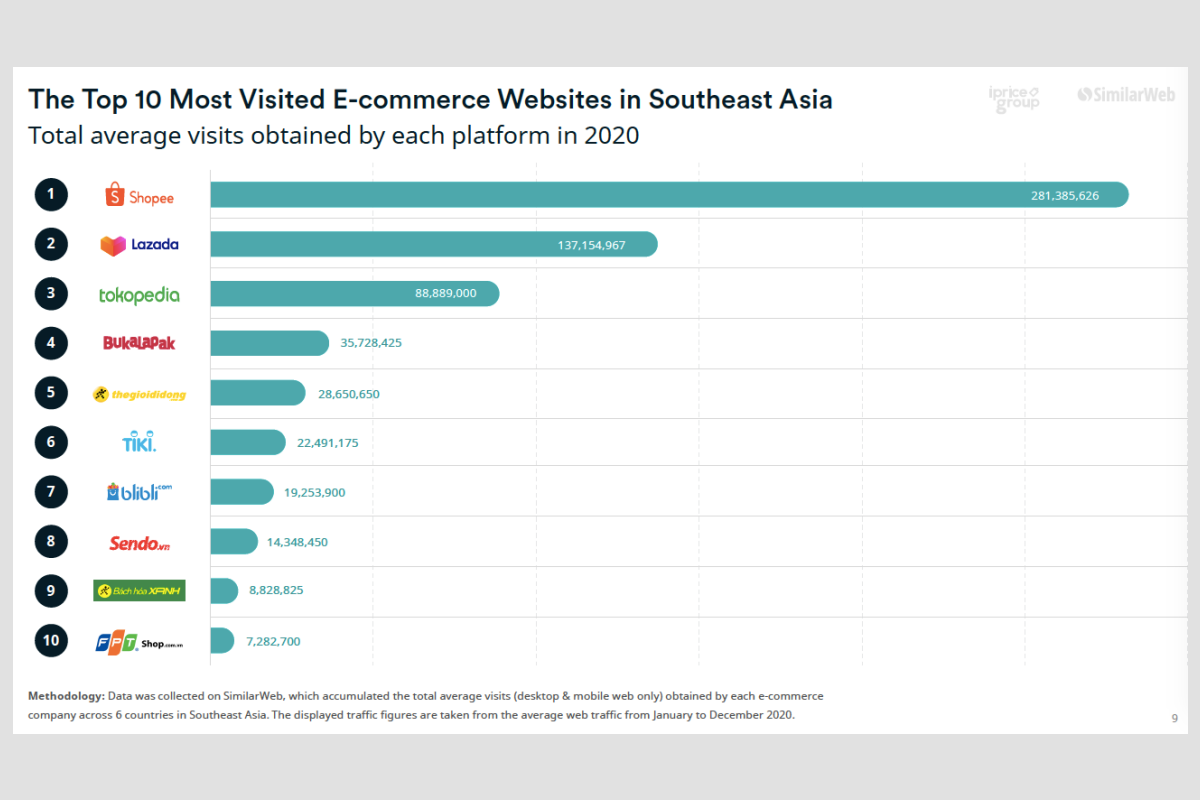This screenshot has width=1200, height=800.
Task: Select the thegioididong logo
Action: (x=139, y=394)
